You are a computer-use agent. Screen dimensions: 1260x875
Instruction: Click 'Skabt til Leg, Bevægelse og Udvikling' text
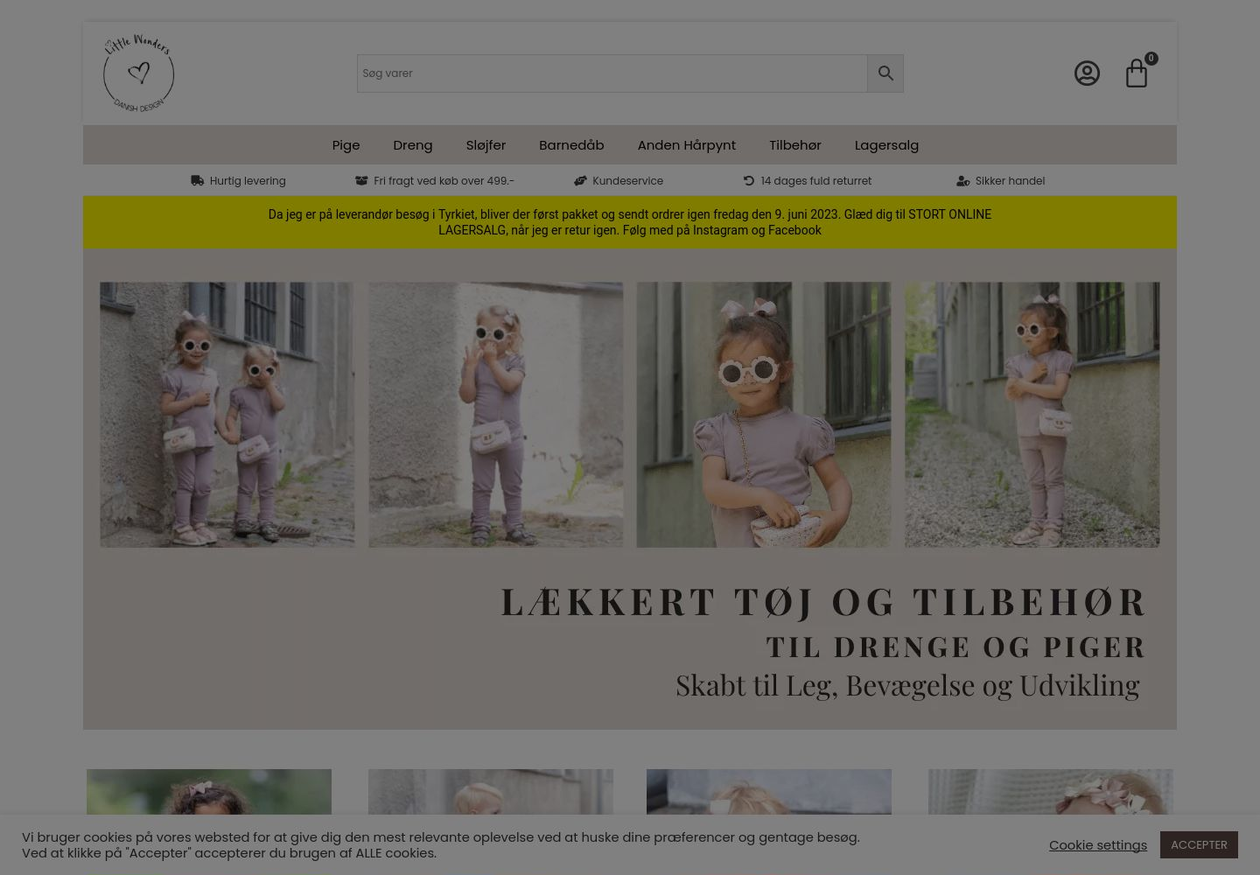click(907, 685)
